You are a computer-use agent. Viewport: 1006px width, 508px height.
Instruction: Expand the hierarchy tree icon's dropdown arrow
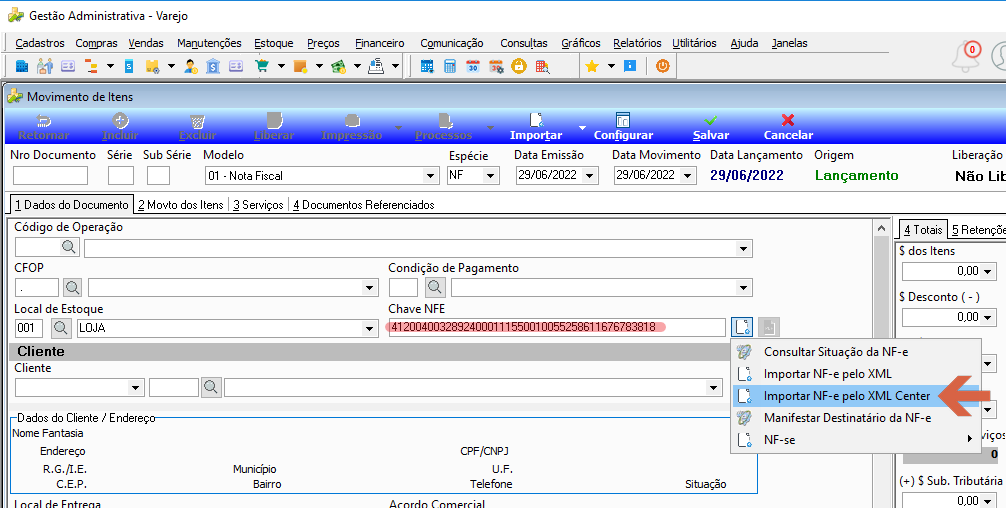pos(110,66)
